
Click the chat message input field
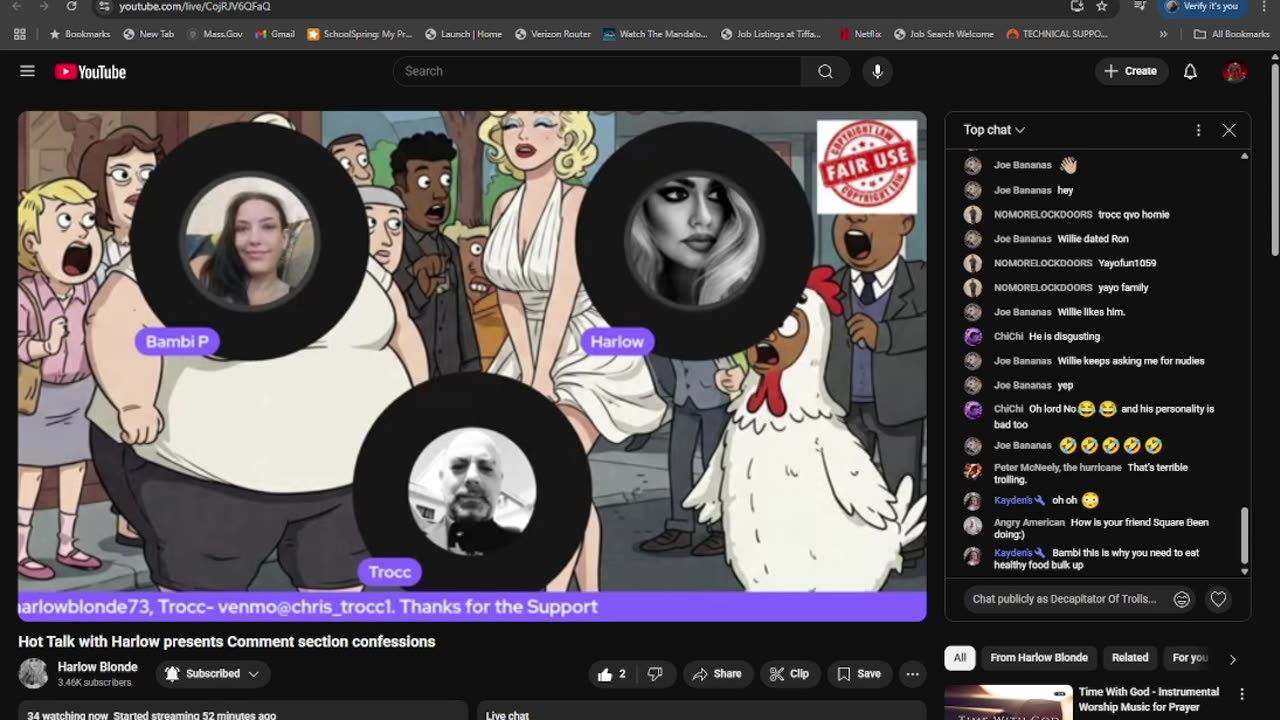pyautogui.click(x=1065, y=599)
